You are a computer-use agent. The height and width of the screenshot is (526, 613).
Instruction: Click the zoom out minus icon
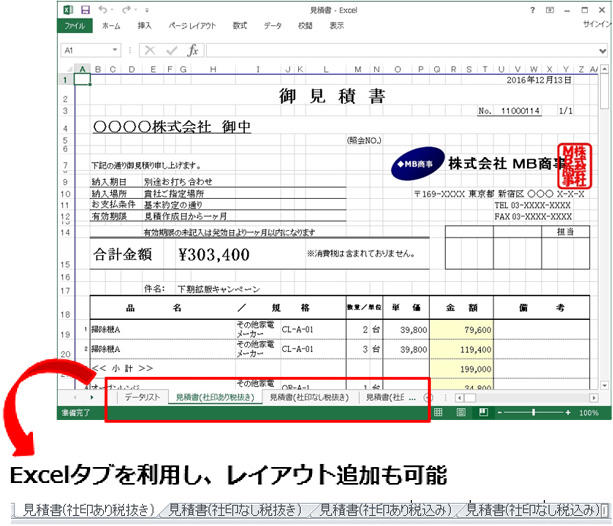(x=499, y=412)
